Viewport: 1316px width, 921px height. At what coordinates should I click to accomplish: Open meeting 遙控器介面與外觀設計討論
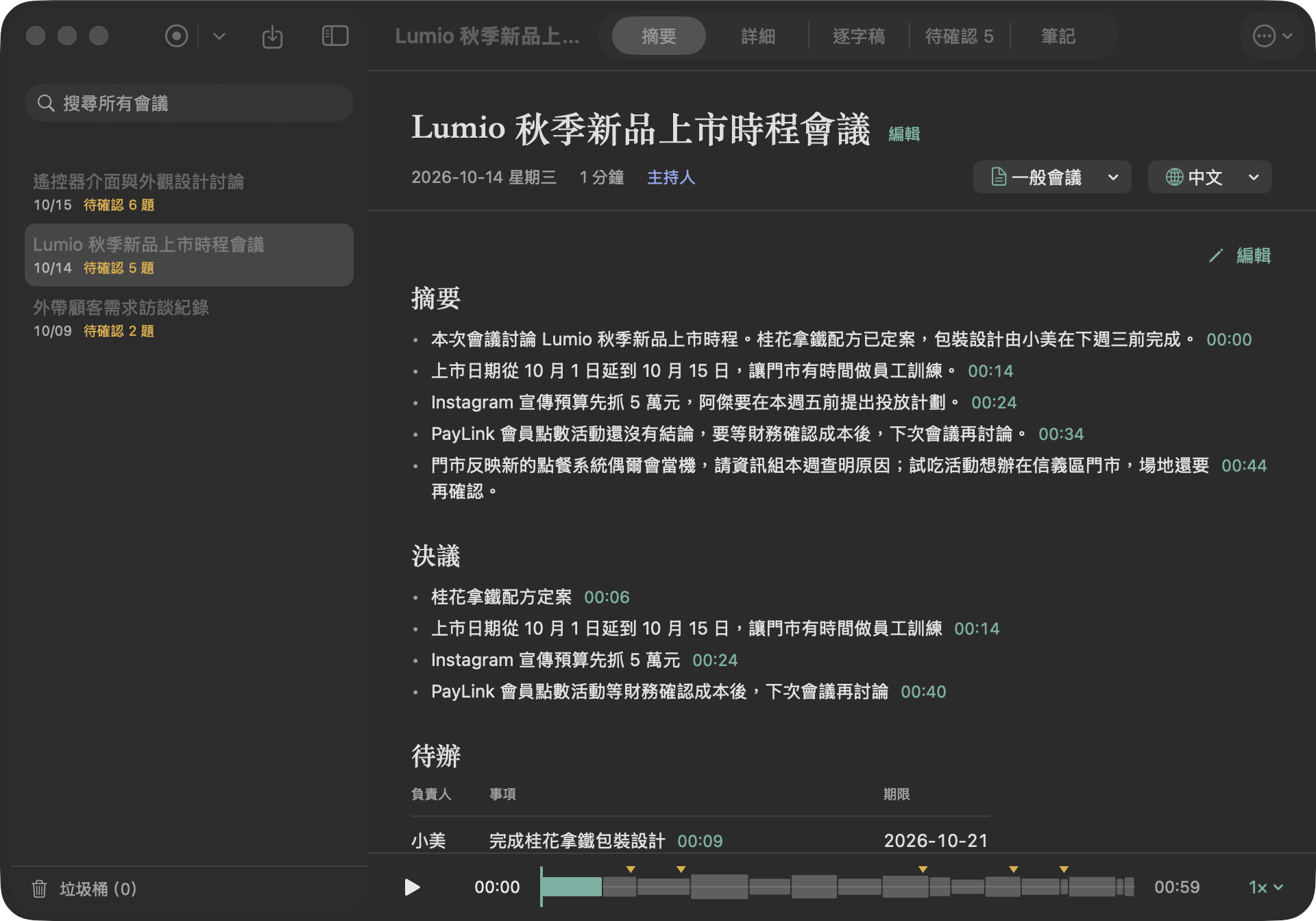coord(189,192)
